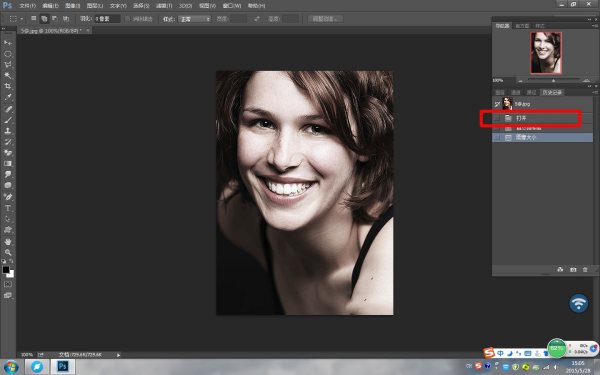Select the Crop tool

coord(8,86)
